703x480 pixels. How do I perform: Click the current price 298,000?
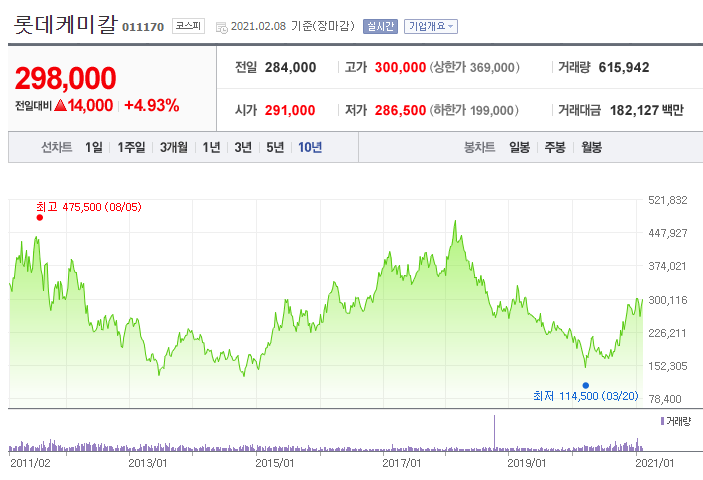pos(65,78)
